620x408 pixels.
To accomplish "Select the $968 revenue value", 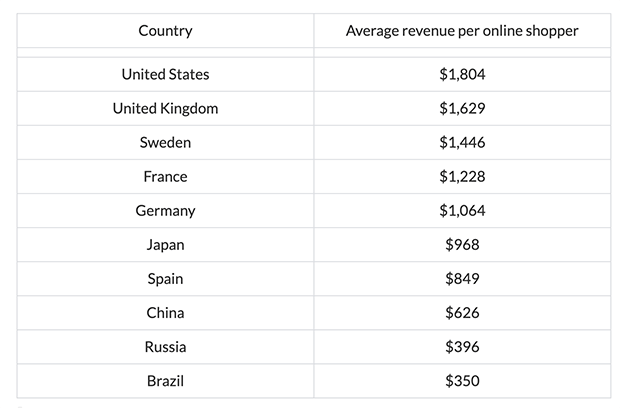I will tap(462, 244).
